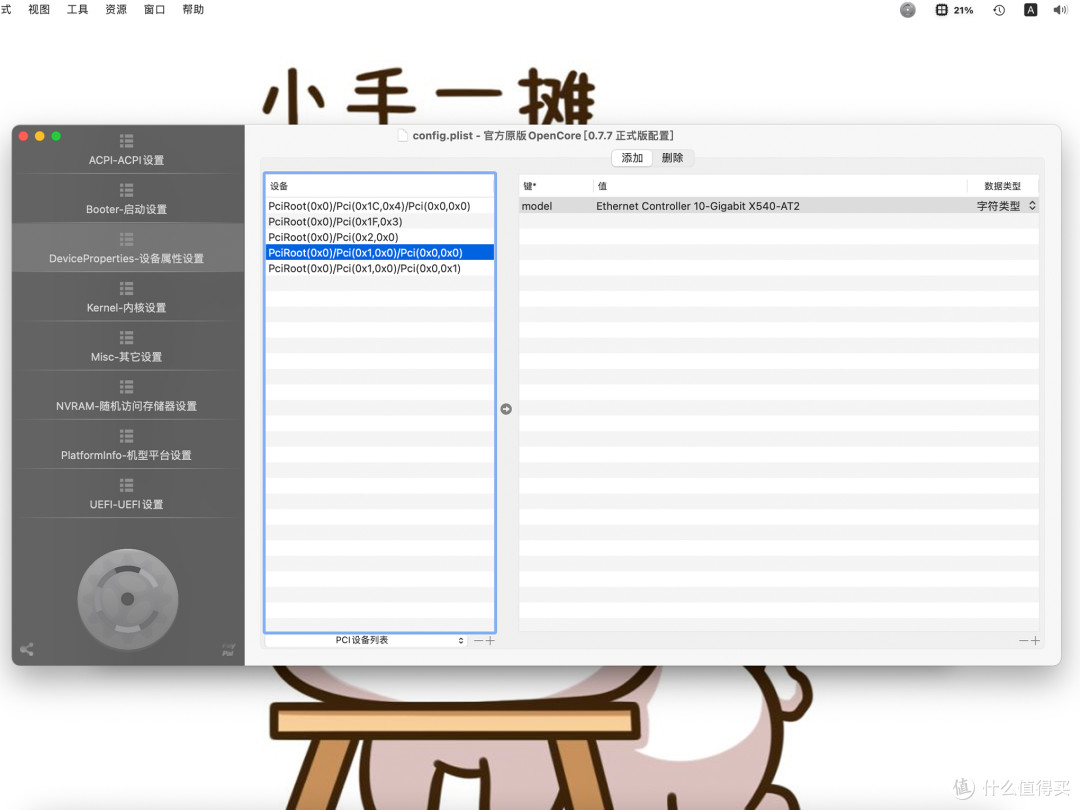Open the 工具 menu
The width and height of the screenshot is (1080, 810).
77,10
